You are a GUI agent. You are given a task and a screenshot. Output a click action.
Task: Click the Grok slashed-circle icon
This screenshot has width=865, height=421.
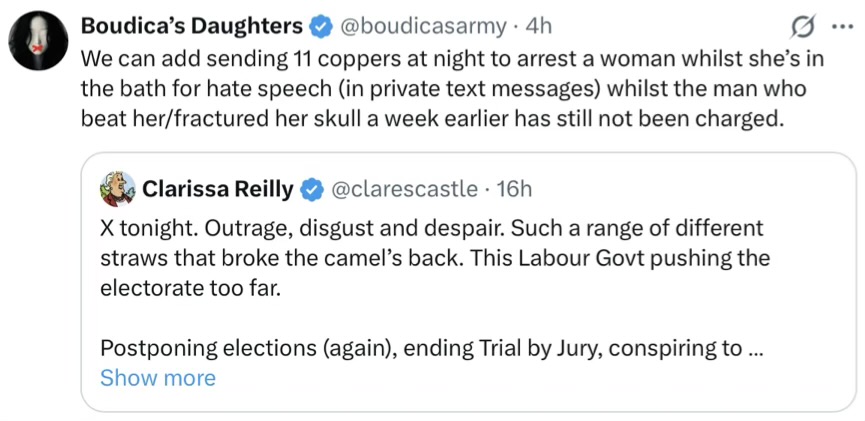coord(801,26)
